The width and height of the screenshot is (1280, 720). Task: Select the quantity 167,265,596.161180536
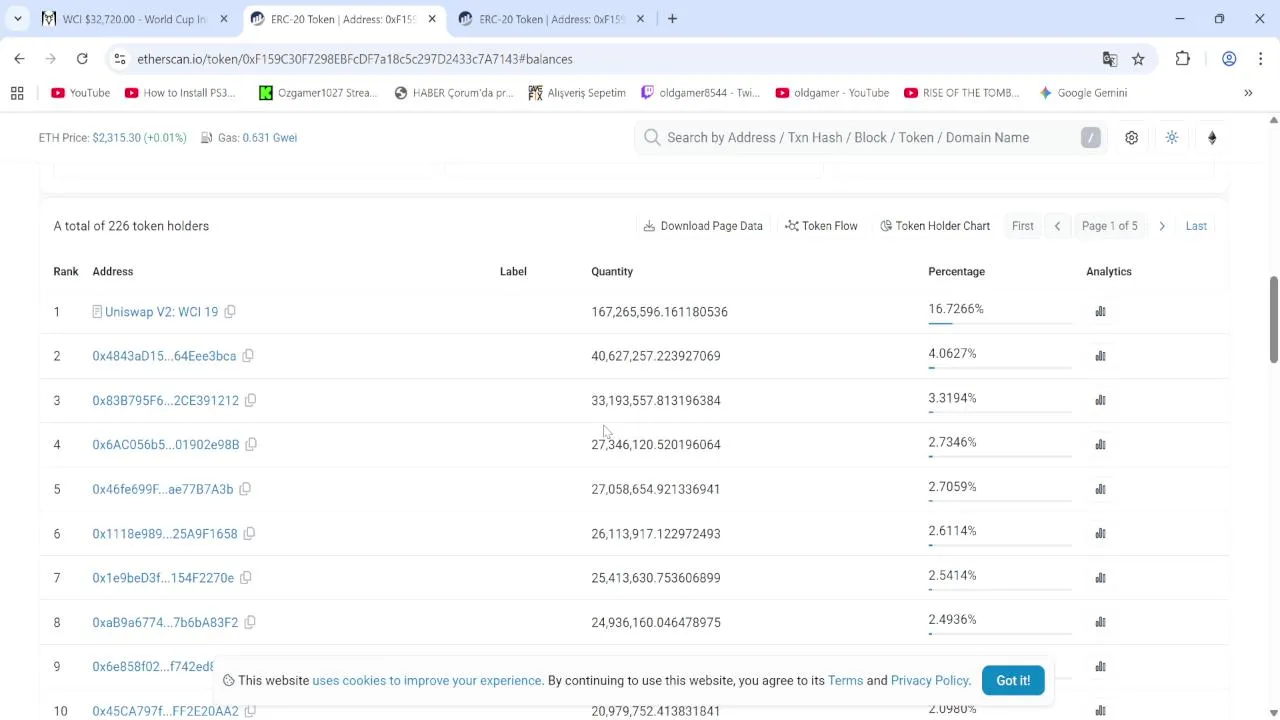659,312
